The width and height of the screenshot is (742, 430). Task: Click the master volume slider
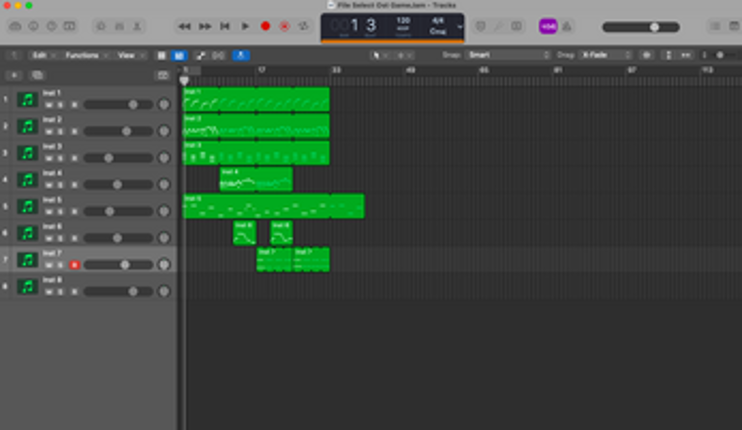[x=654, y=27]
